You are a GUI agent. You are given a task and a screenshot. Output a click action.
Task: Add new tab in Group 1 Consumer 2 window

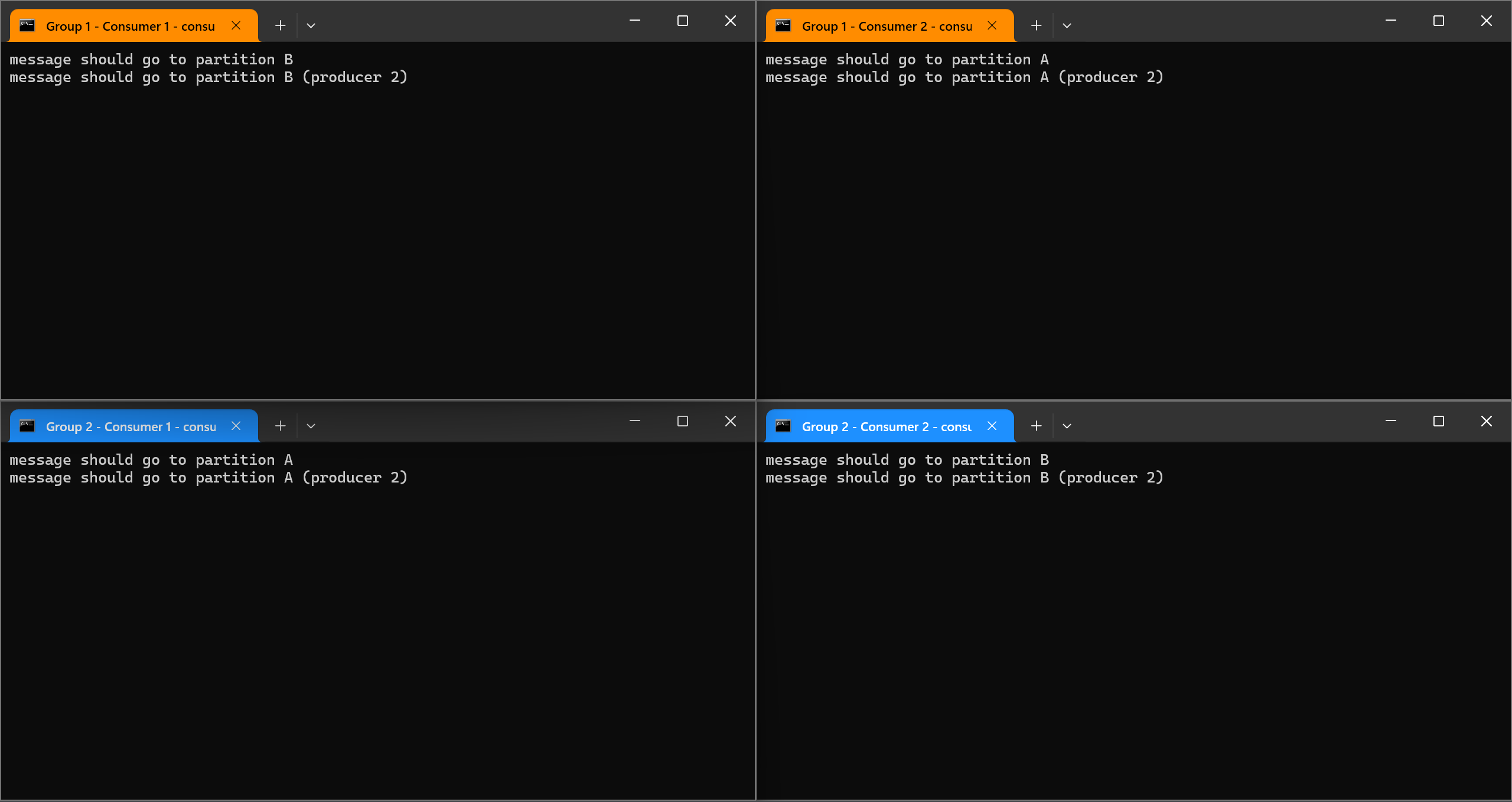click(1037, 25)
